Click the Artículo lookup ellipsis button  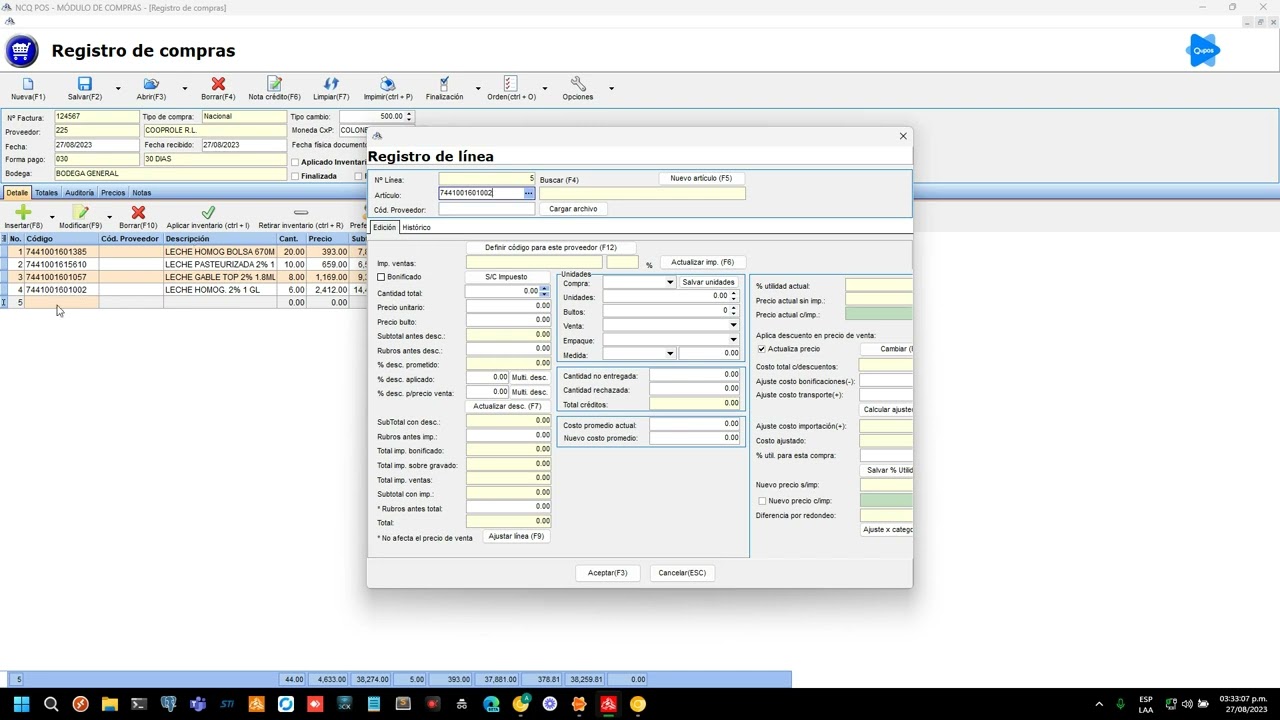(x=529, y=193)
